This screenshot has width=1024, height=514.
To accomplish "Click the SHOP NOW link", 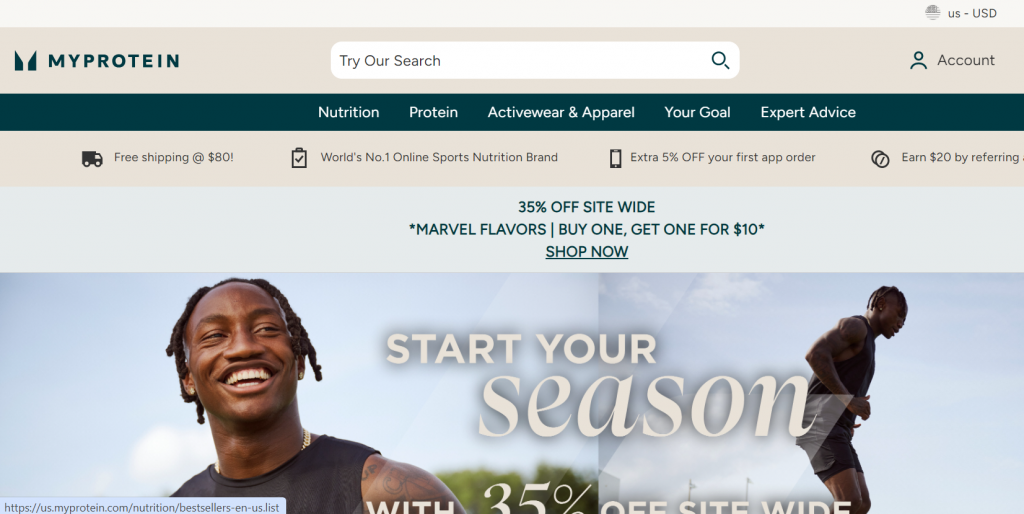I will pyautogui.click(x=586, y=251).
